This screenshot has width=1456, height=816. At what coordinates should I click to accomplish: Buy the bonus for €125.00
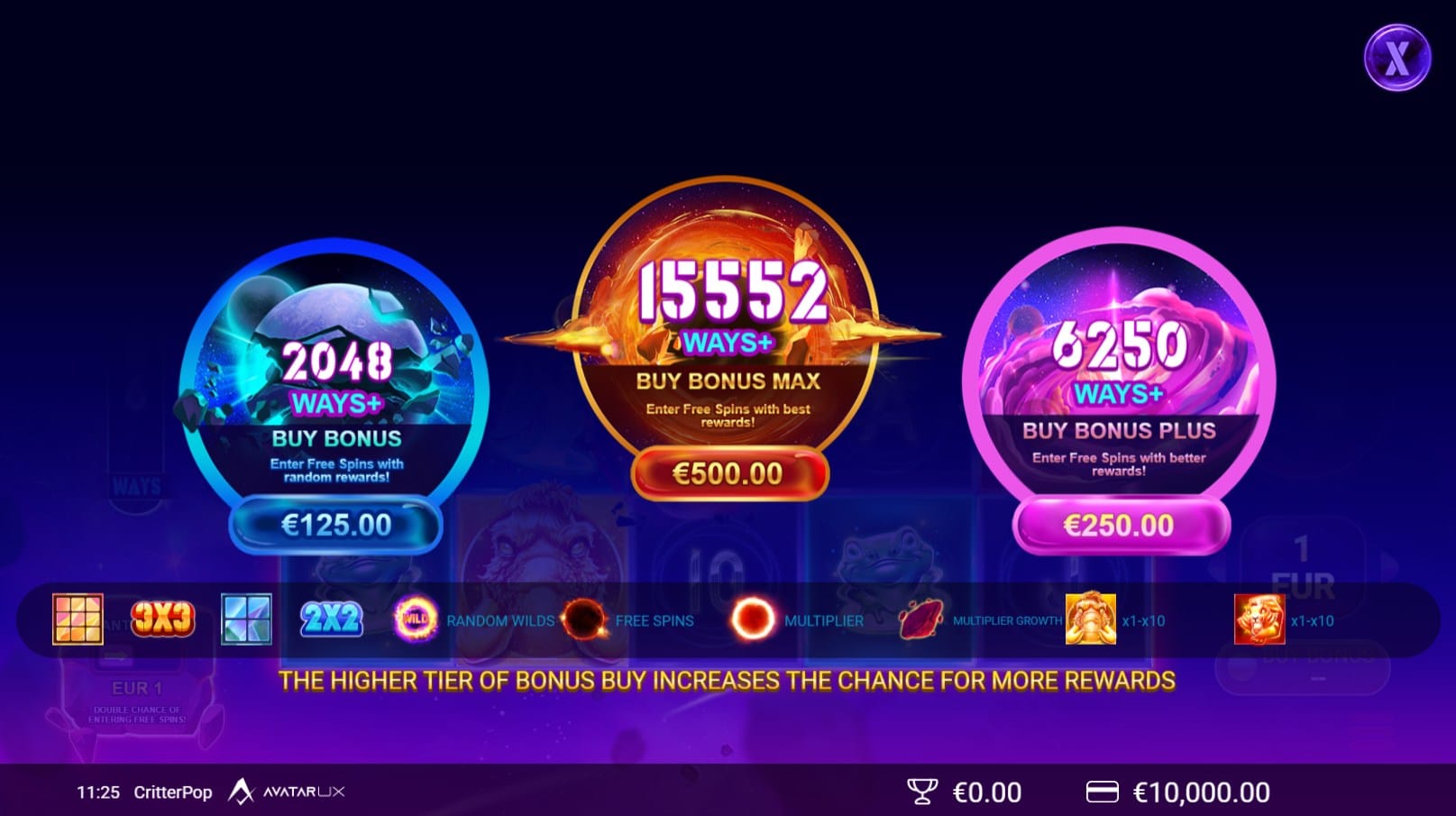point(336,525)
